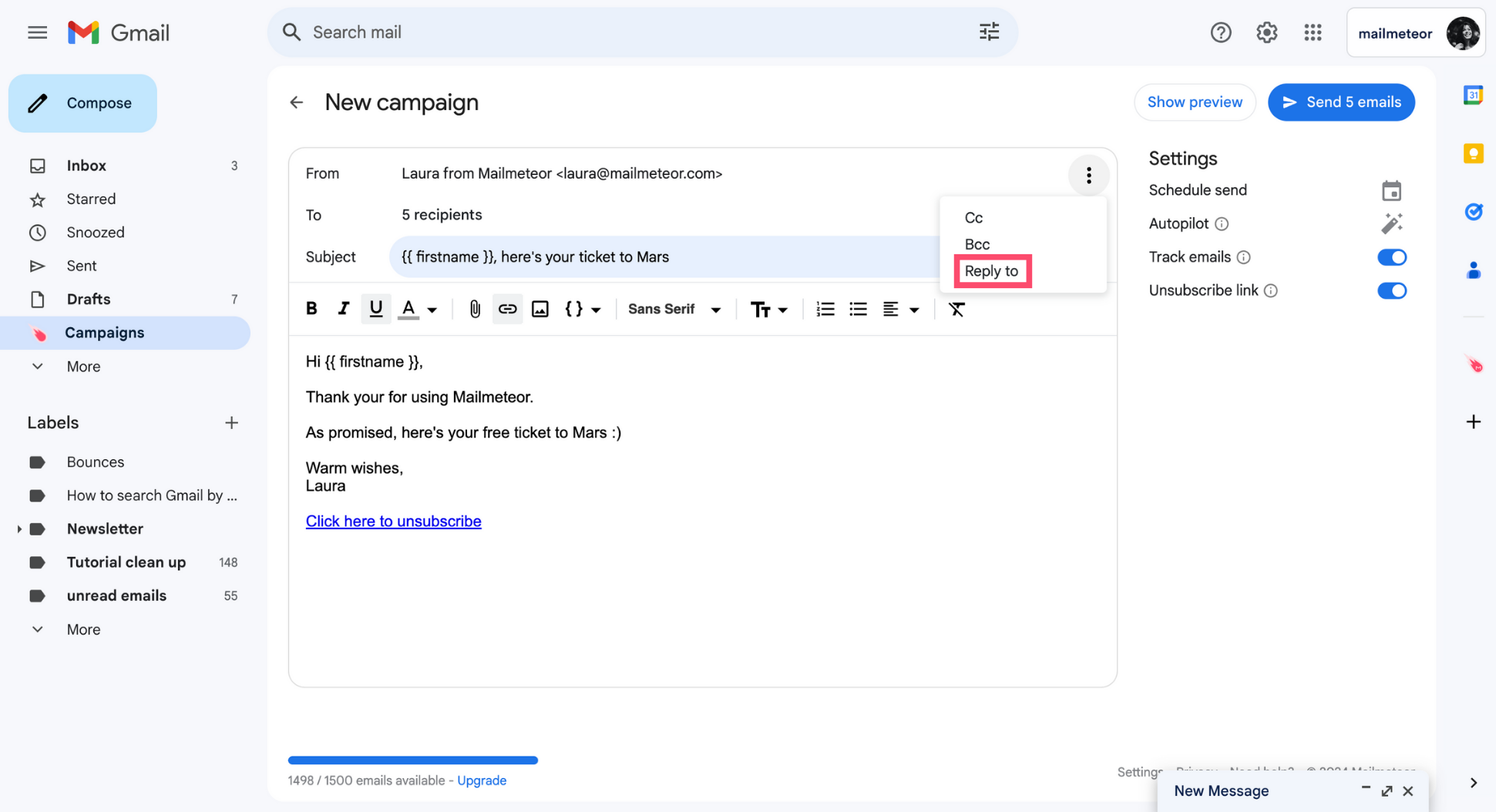Click the Autopilot magic wand icon

coord(1391,223)
